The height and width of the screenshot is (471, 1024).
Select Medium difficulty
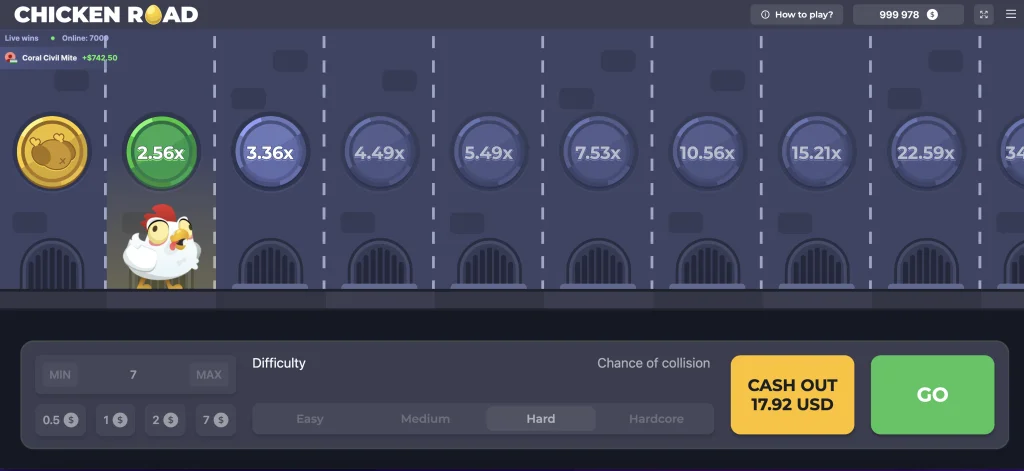[x=425, y=419]
